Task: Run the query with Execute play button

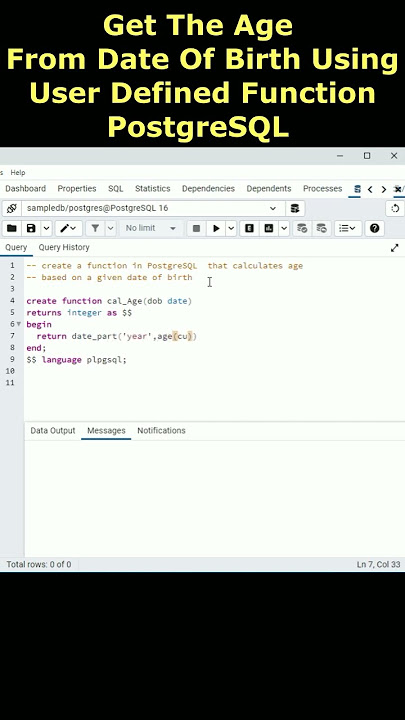Action: tap(216, 228)
